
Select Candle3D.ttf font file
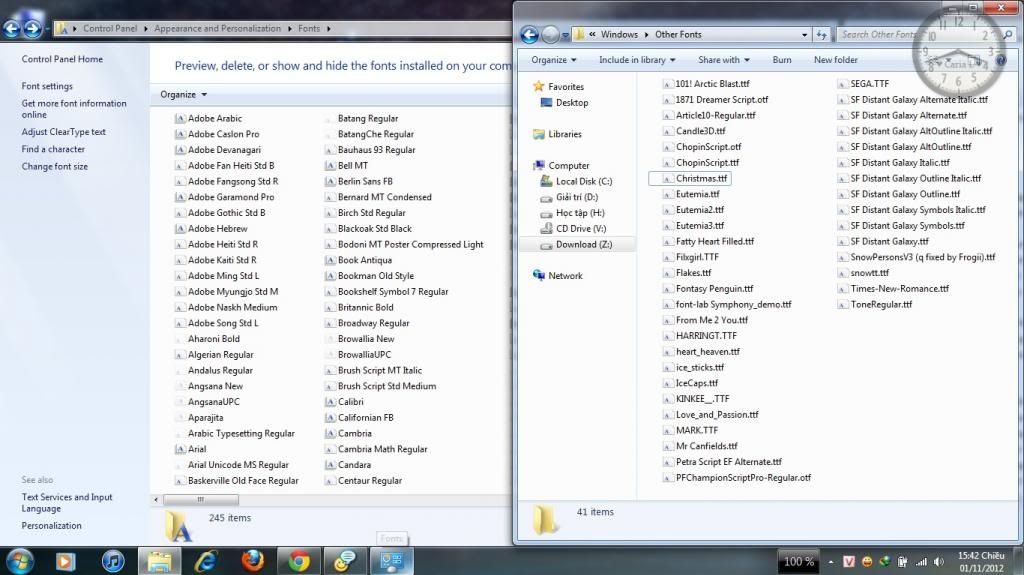[x=694, y=131]
